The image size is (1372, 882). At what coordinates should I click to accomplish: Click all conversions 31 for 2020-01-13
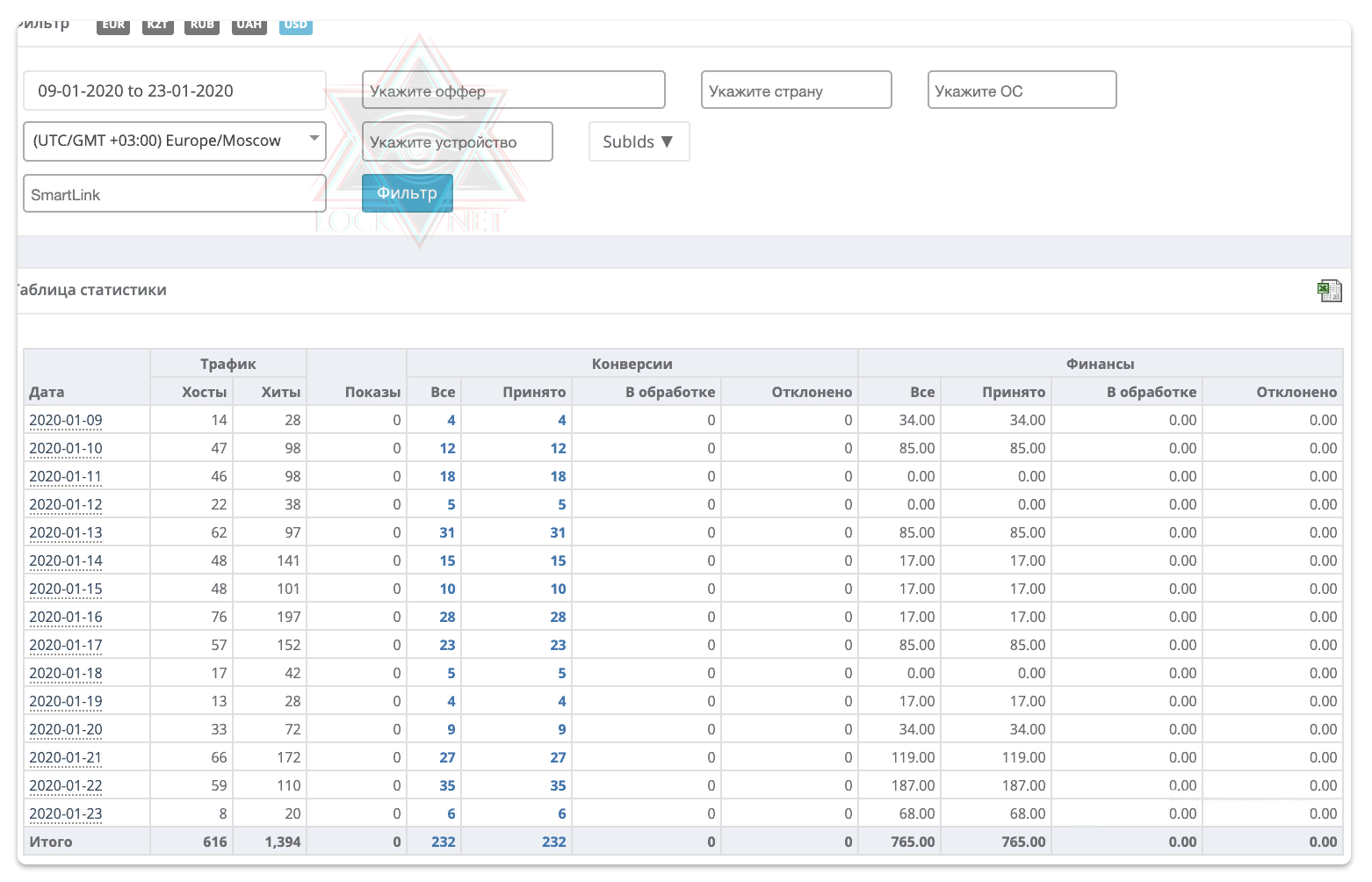(447, 532)
